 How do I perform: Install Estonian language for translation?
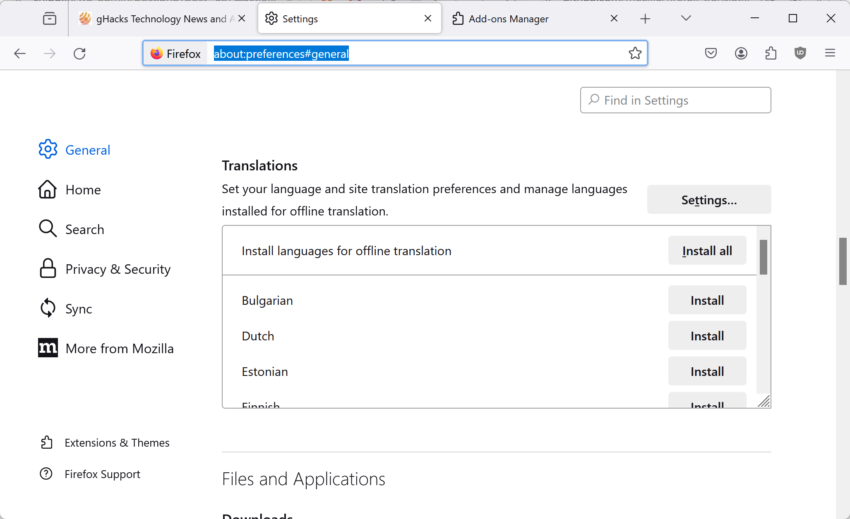tap(707, 371)
